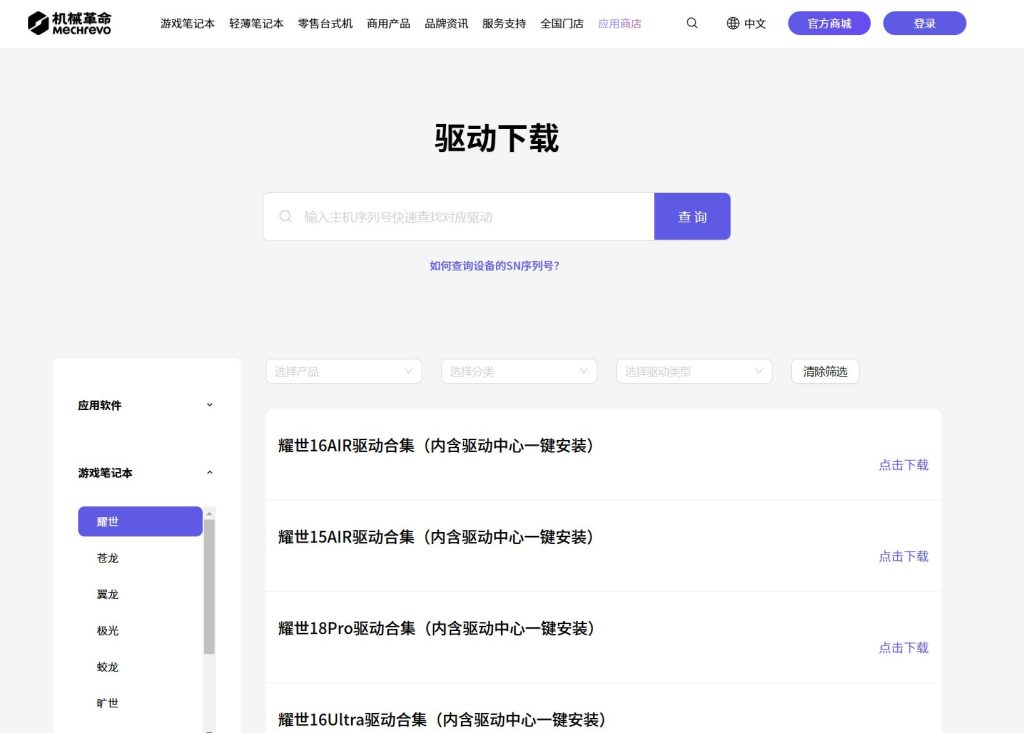Screen dimensions: 1024x733
Task: Open 全国门店 navigation item
Action: click(562, 24)
